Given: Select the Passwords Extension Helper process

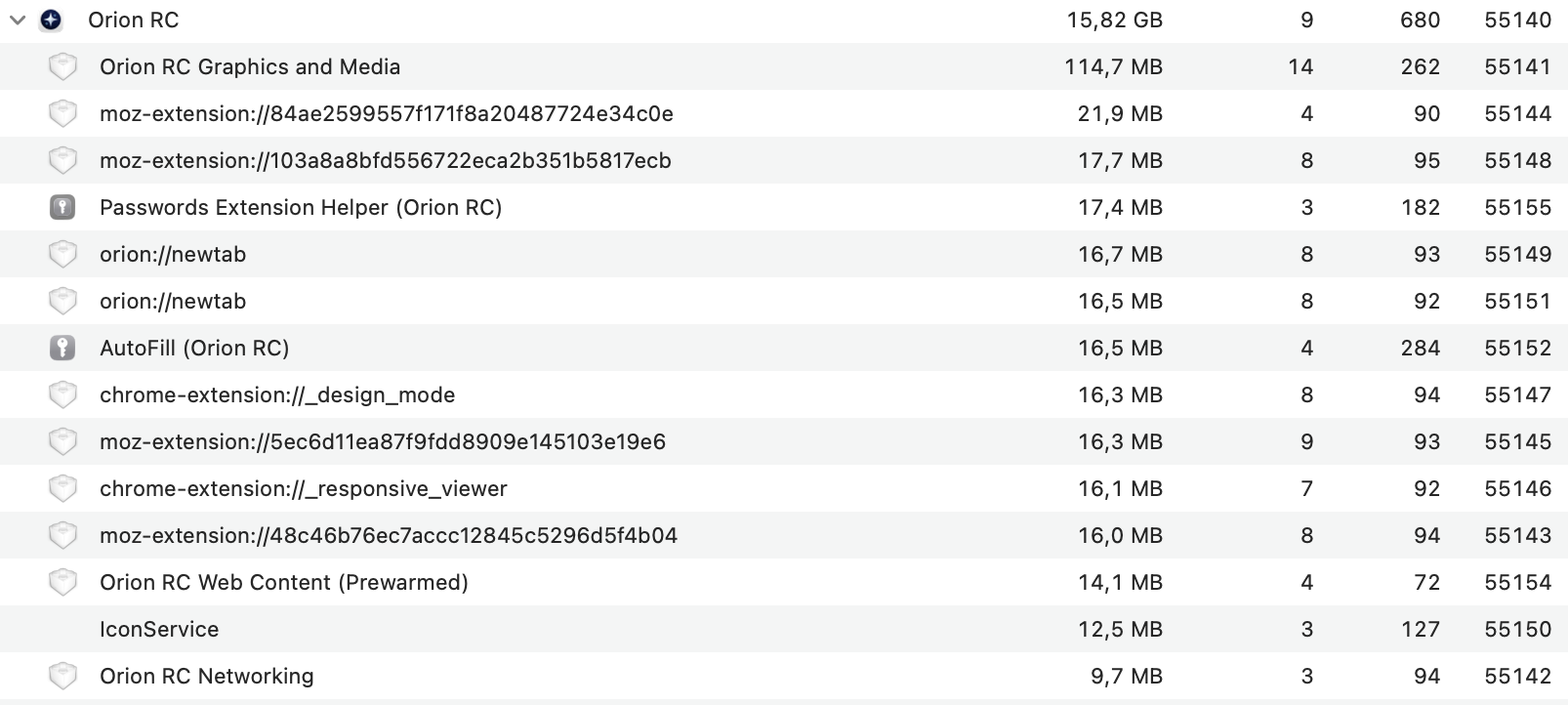Looking at the screenshot, I should pyautogui.click(x=300, y=207).
